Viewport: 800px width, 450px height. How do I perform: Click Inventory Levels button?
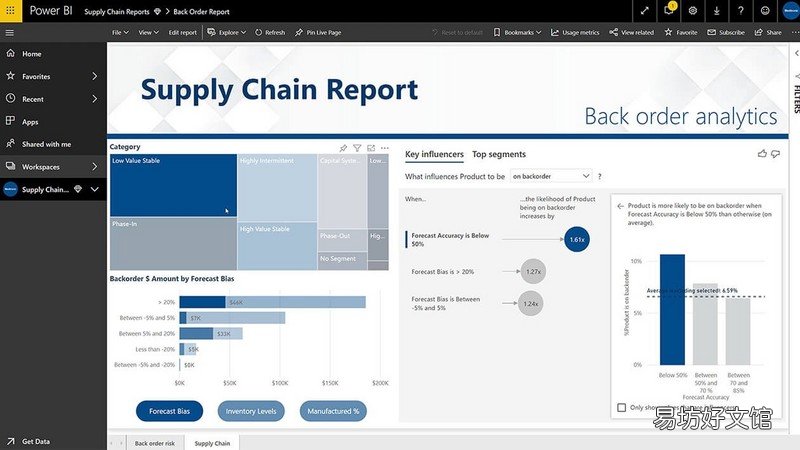coord(251,411)
